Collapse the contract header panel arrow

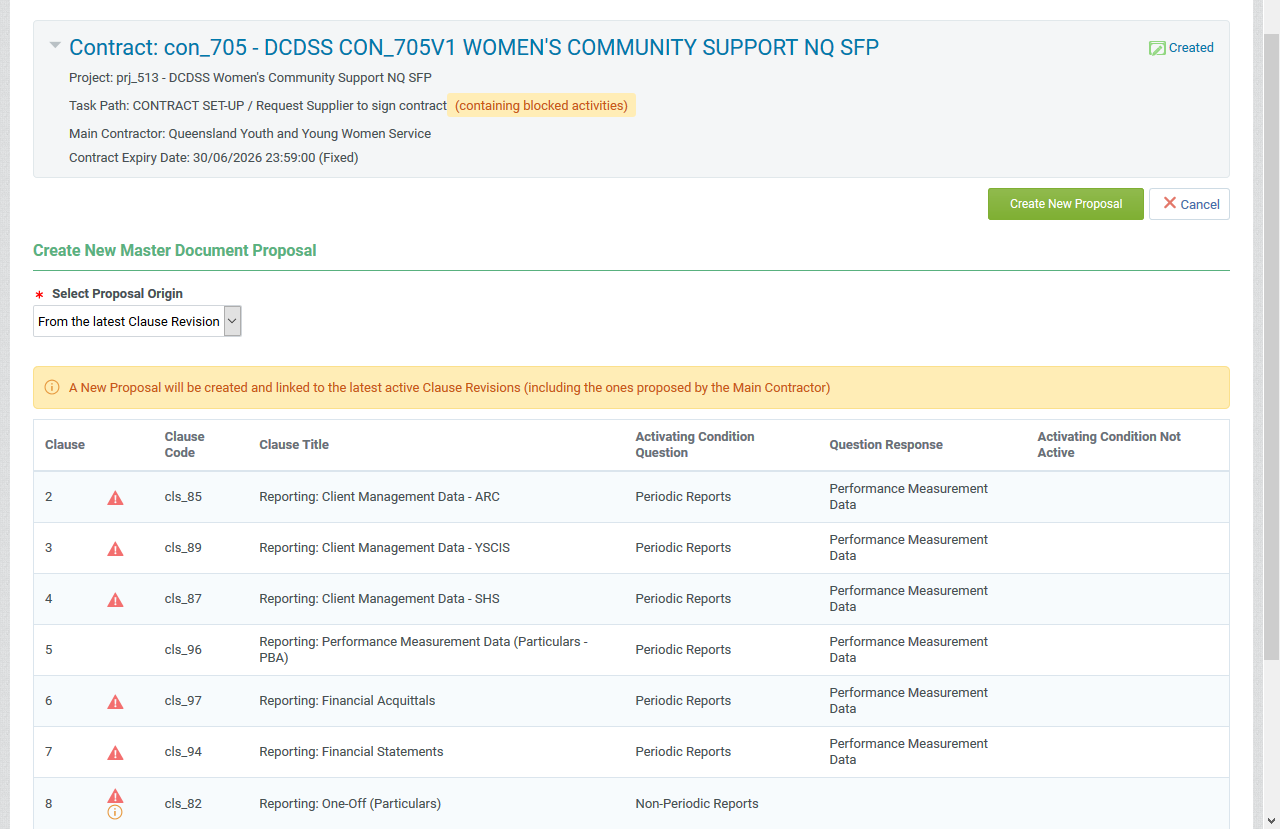pyautogui.click(x=55, y=46)
